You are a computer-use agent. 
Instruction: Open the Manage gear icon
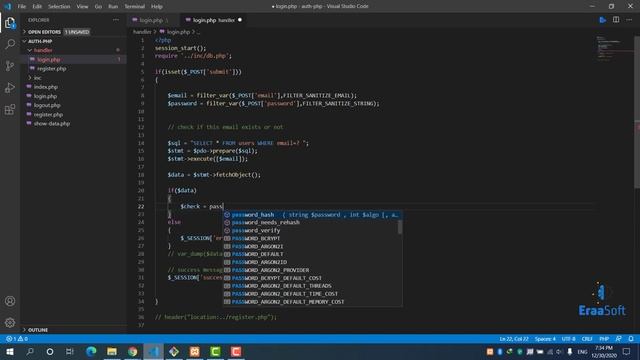[x=10, y=323]
